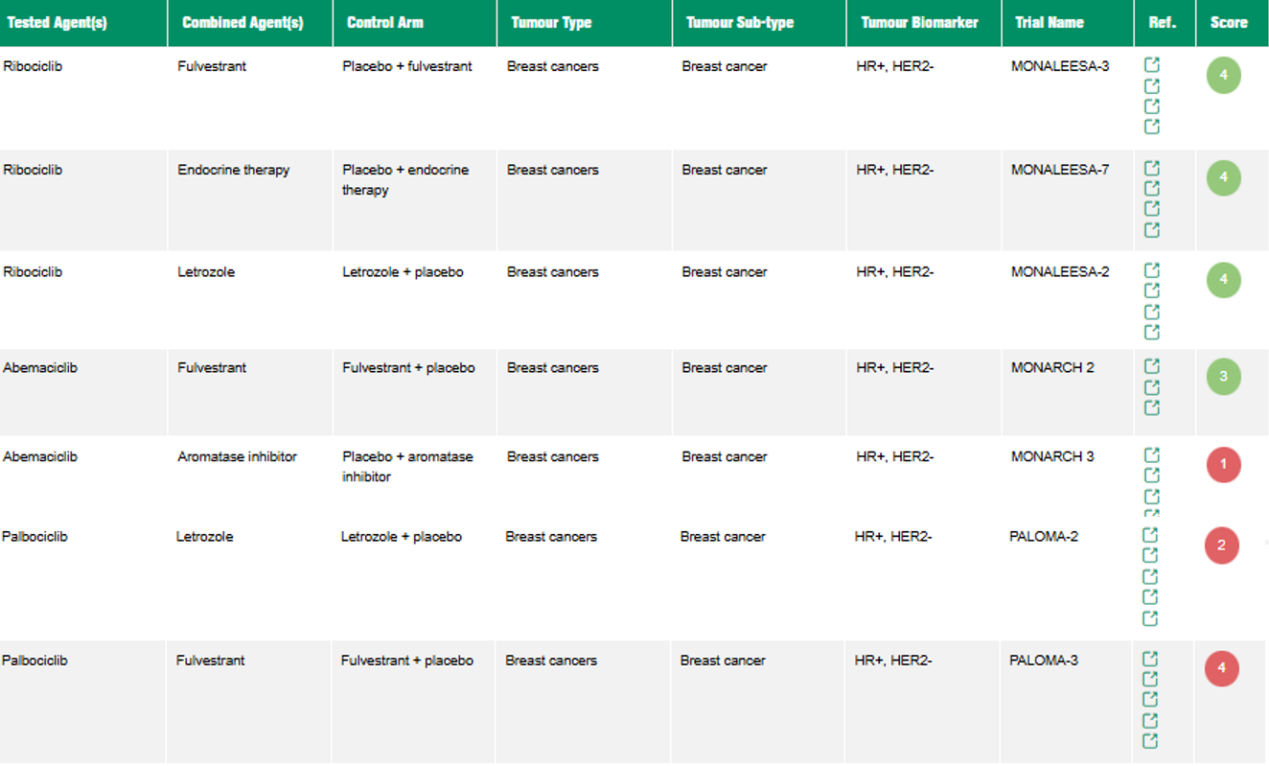Open first reference link for PALOMA-2

1150,535
